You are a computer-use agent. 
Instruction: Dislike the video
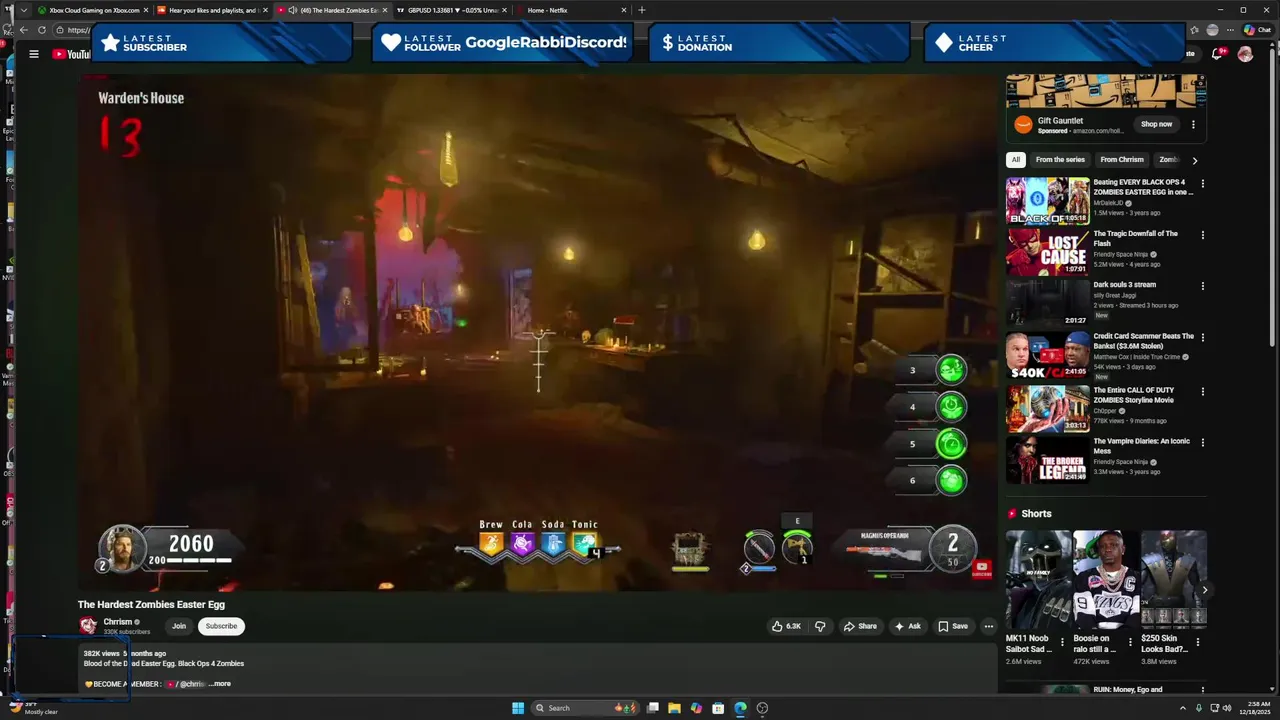point(820,626)
